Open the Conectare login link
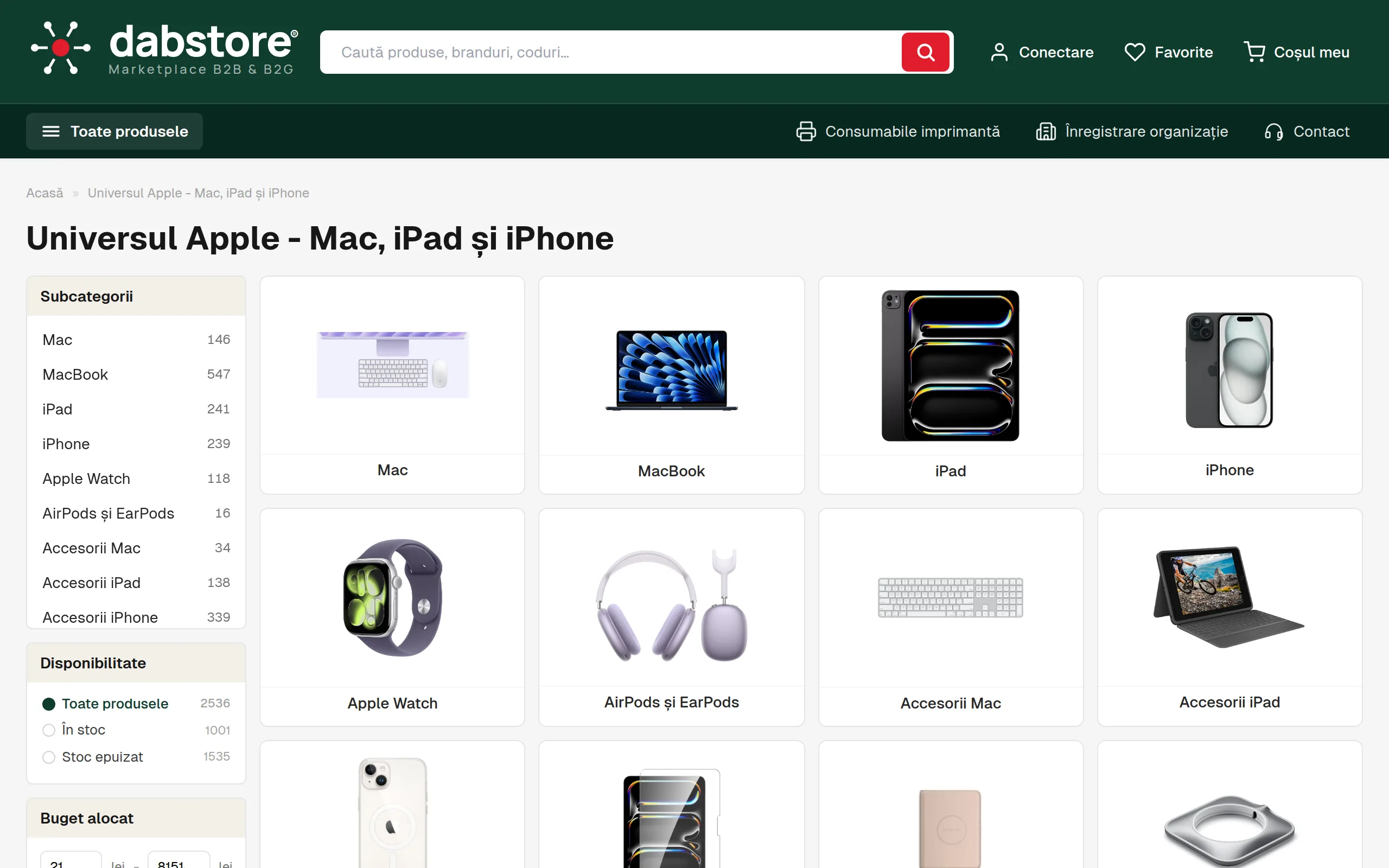Image resolution: width=1389 pixels, height=868 pixels. 1042,52
